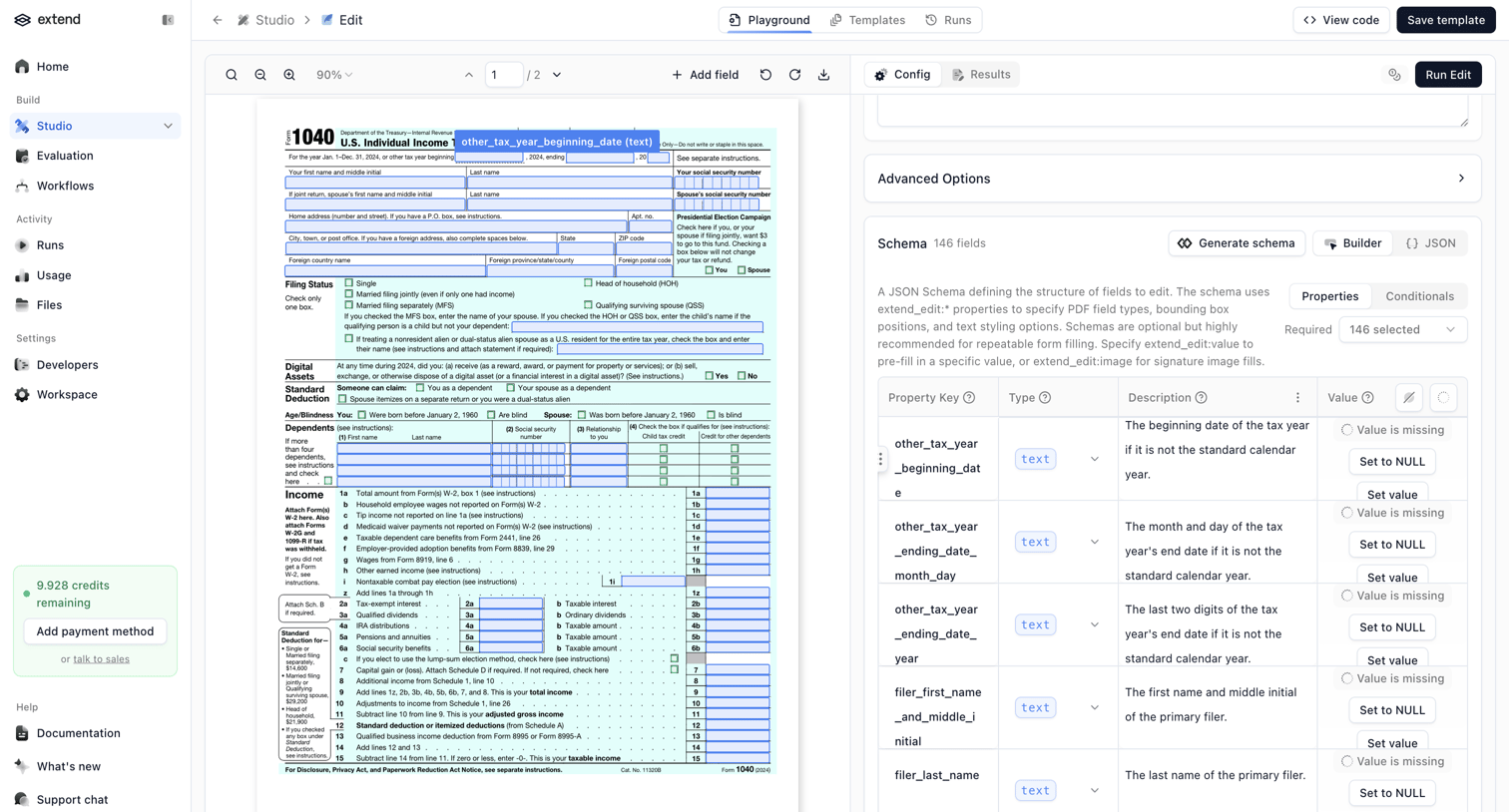
Task: Go back using the arrow beside Studio breadcrumb
Action: tap(217, 20)
